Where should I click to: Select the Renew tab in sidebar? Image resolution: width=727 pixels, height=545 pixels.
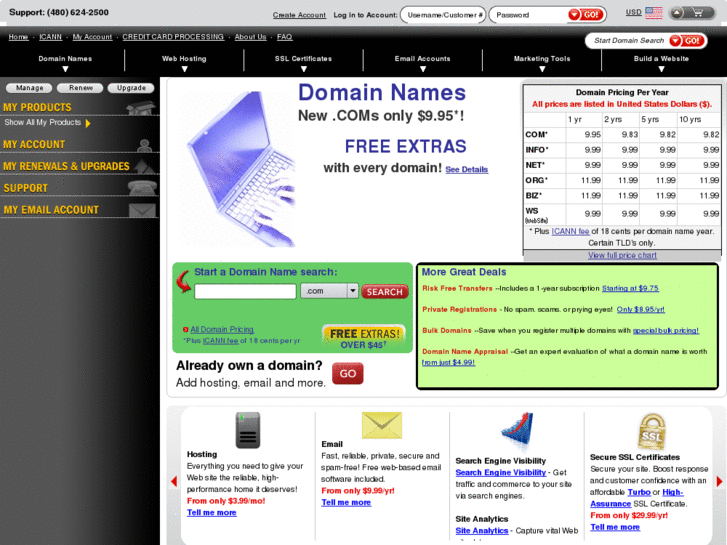[81, 88]
